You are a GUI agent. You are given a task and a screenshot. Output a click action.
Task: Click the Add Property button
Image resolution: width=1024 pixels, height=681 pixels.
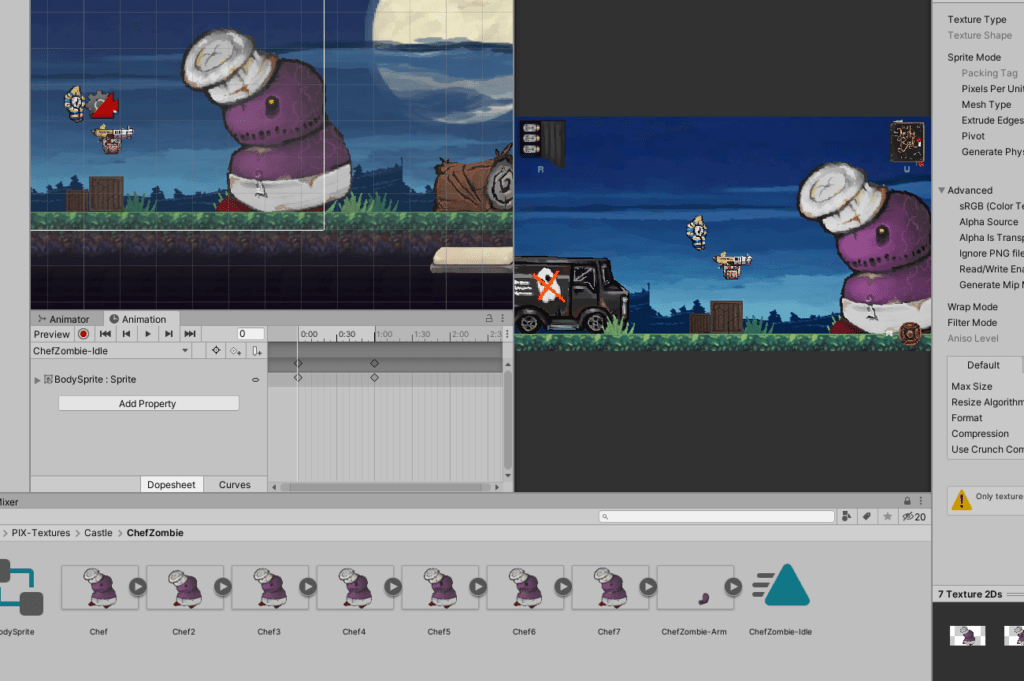point(148,404)
